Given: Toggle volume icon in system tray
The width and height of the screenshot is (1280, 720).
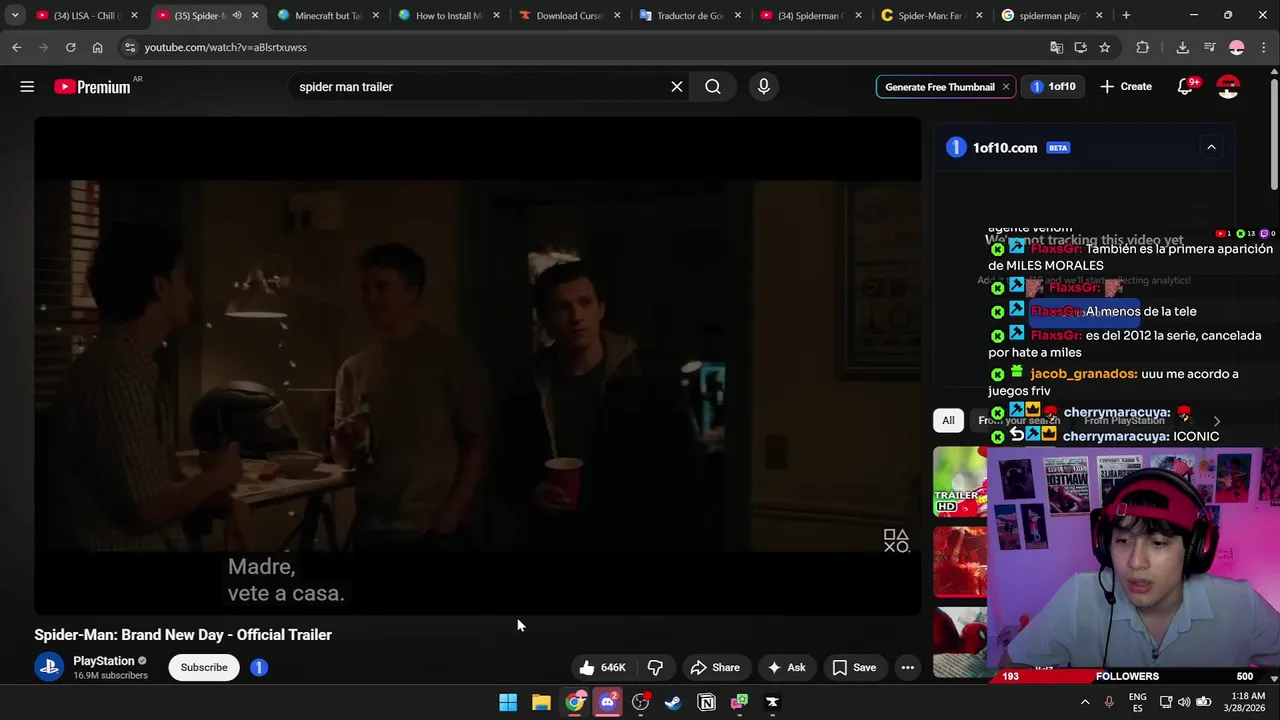Looking at the screenshot, I should click(x=1184, y=702).
